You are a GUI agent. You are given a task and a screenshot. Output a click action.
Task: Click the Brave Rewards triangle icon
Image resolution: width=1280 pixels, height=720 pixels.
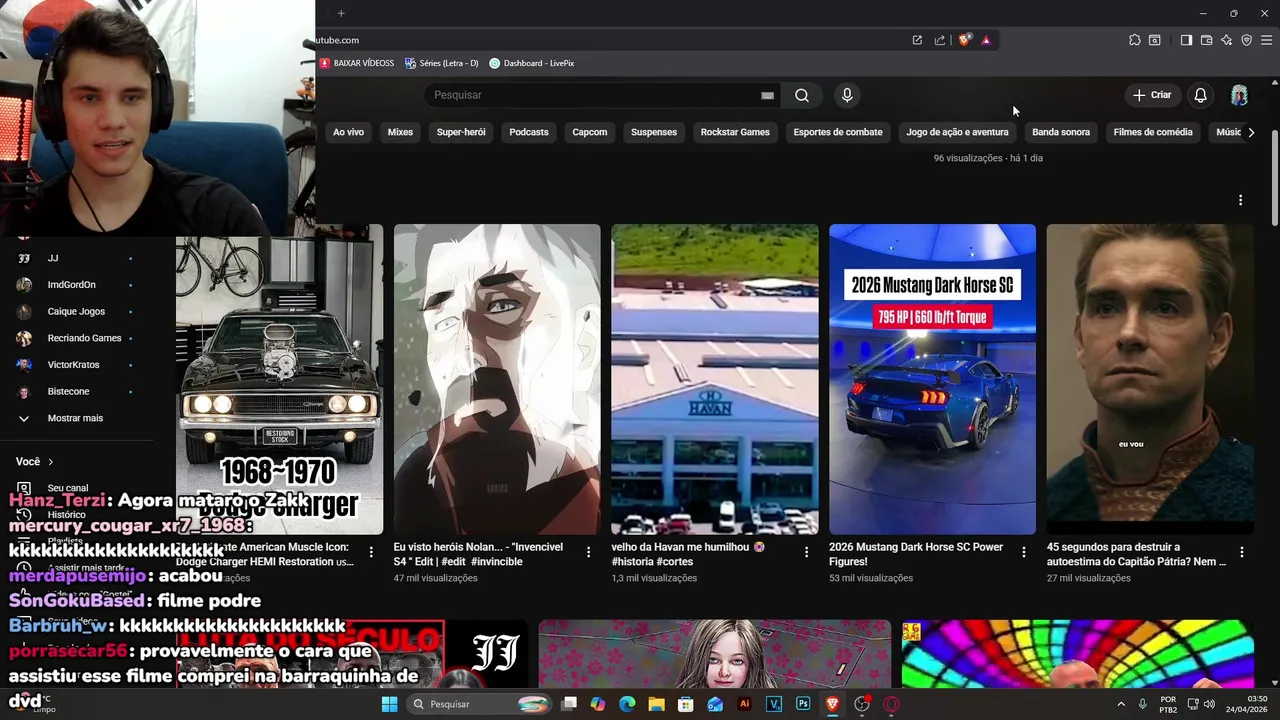pos(986,40)
